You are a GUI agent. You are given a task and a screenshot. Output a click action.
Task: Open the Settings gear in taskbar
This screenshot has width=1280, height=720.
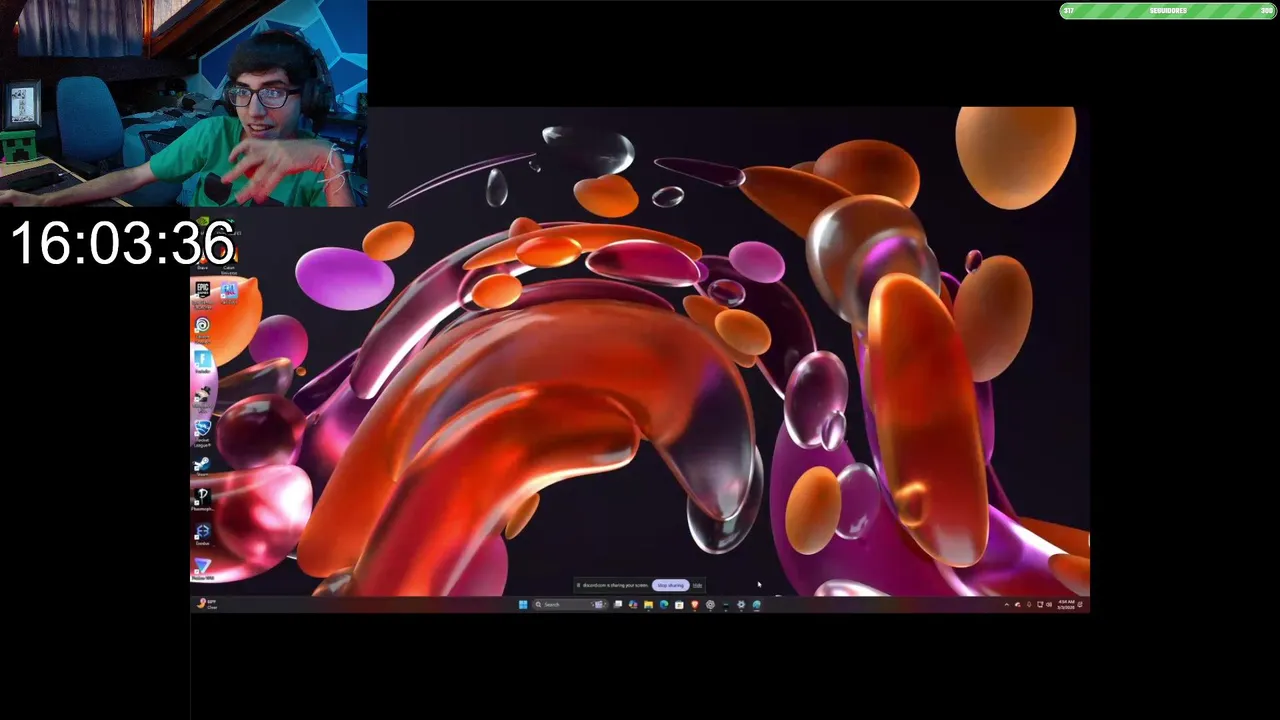tap(741, 604)
